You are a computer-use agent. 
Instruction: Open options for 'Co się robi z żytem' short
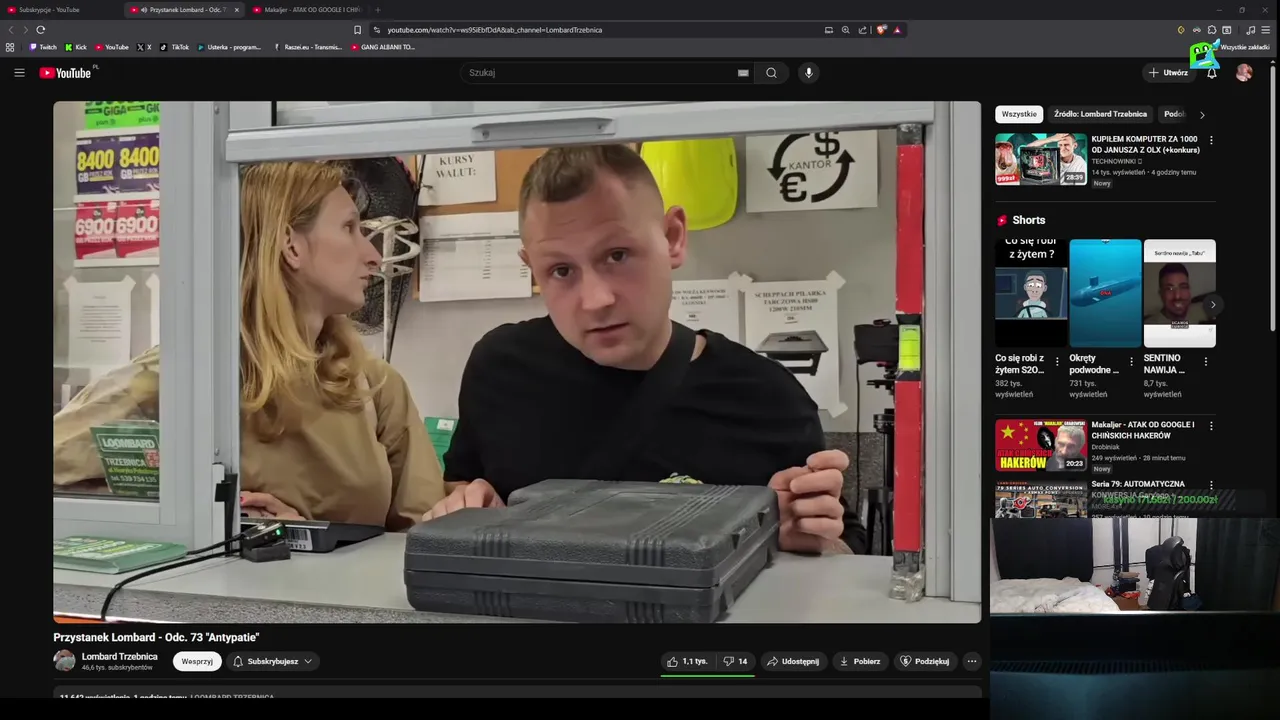coord(1057,361)
